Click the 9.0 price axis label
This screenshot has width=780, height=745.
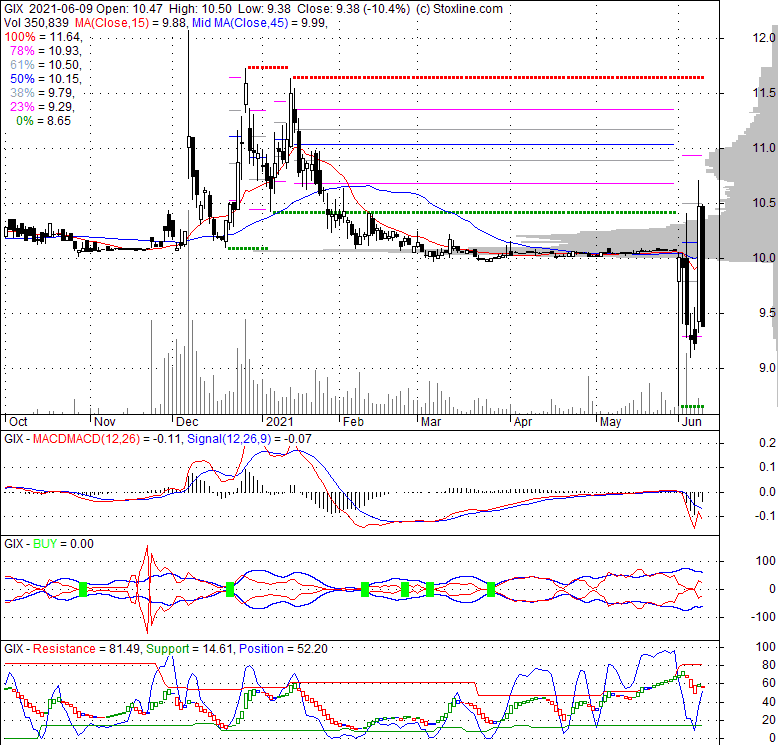(x=767, y=368)
